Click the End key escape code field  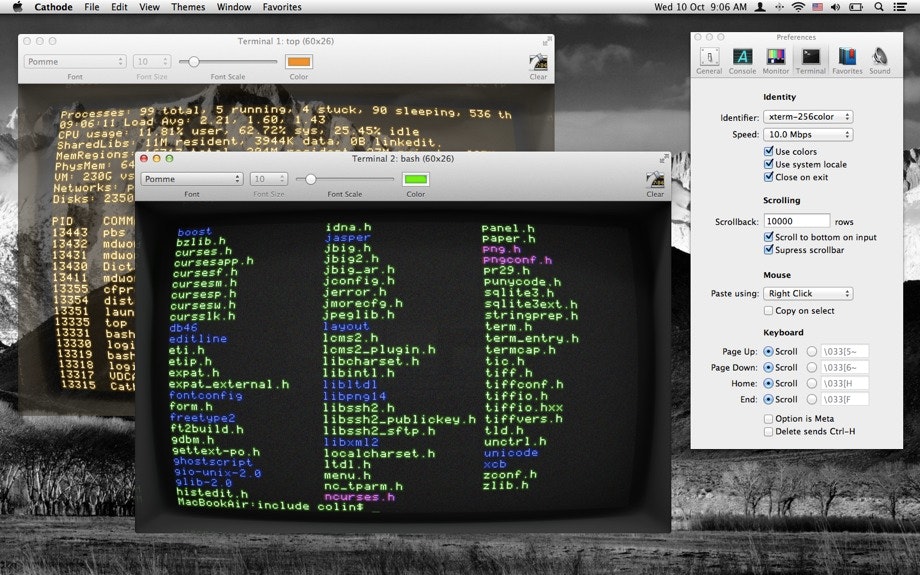coord(844,399)
